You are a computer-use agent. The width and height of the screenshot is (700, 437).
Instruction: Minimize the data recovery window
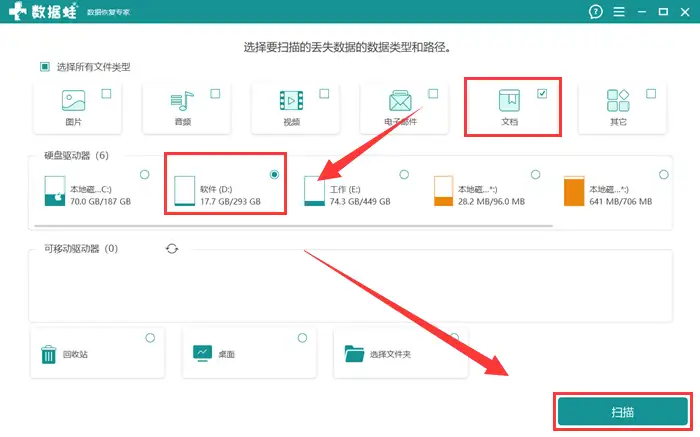tap(642, 12)
